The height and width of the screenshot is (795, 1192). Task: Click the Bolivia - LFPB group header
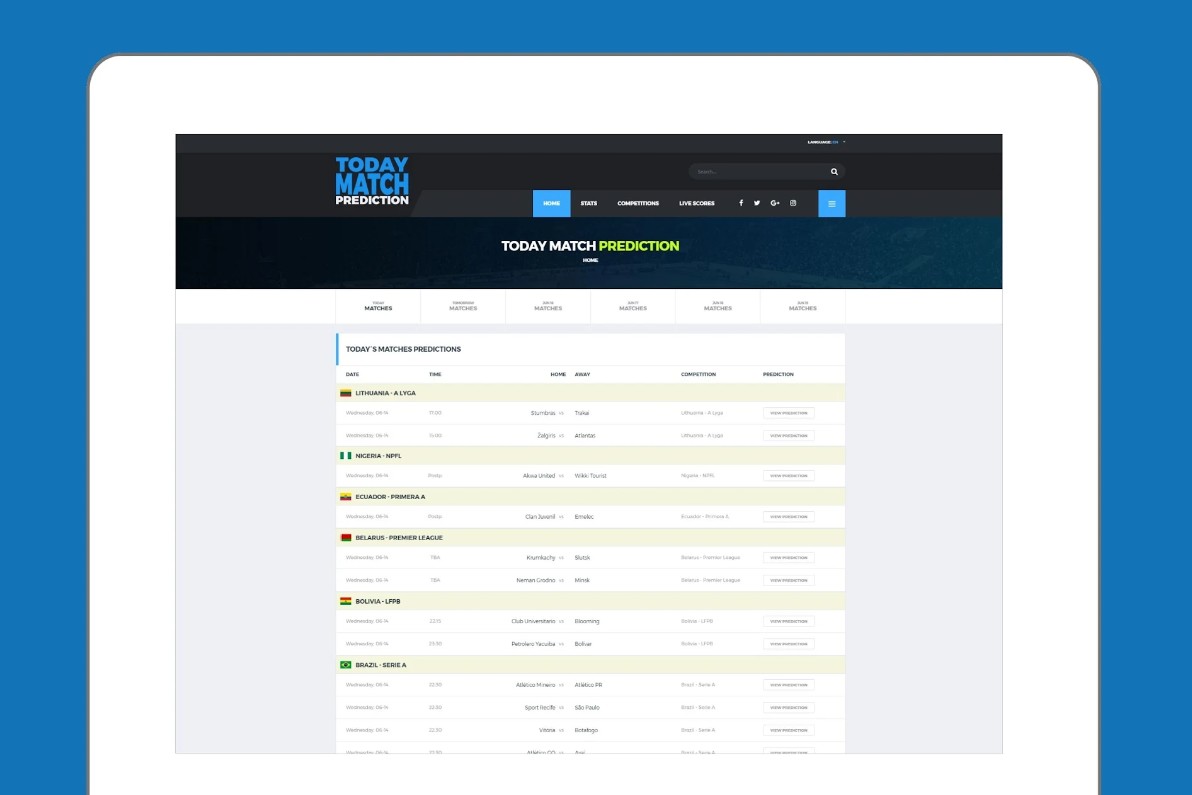591,601
